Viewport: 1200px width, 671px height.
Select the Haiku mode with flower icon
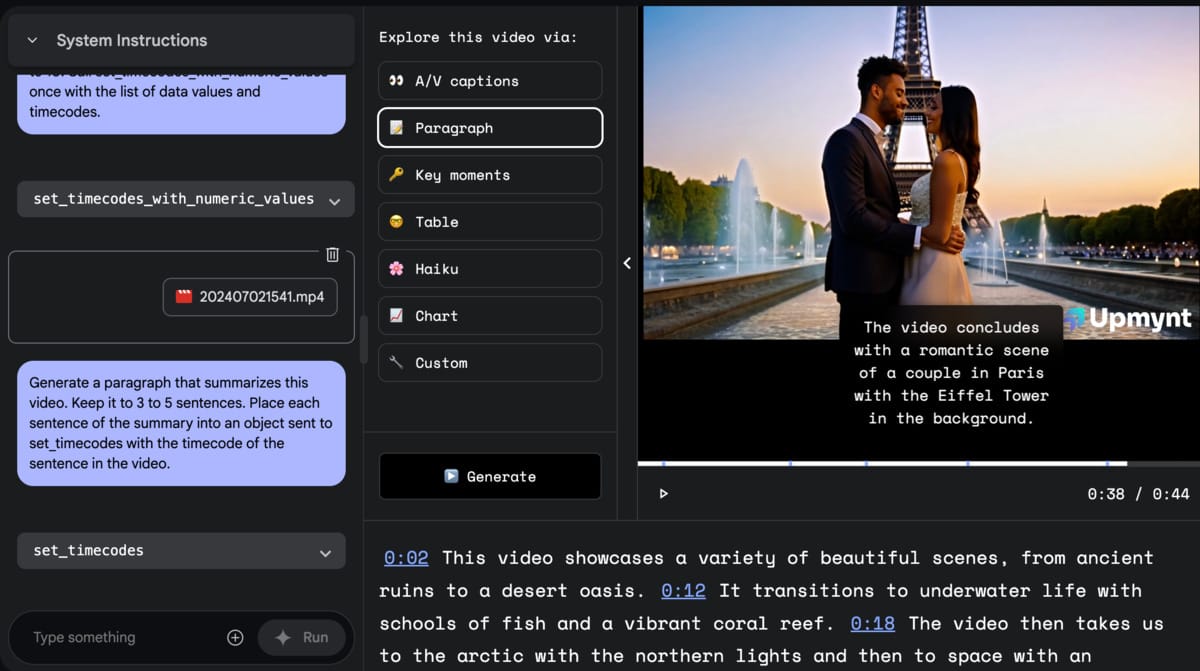point(490,268)
